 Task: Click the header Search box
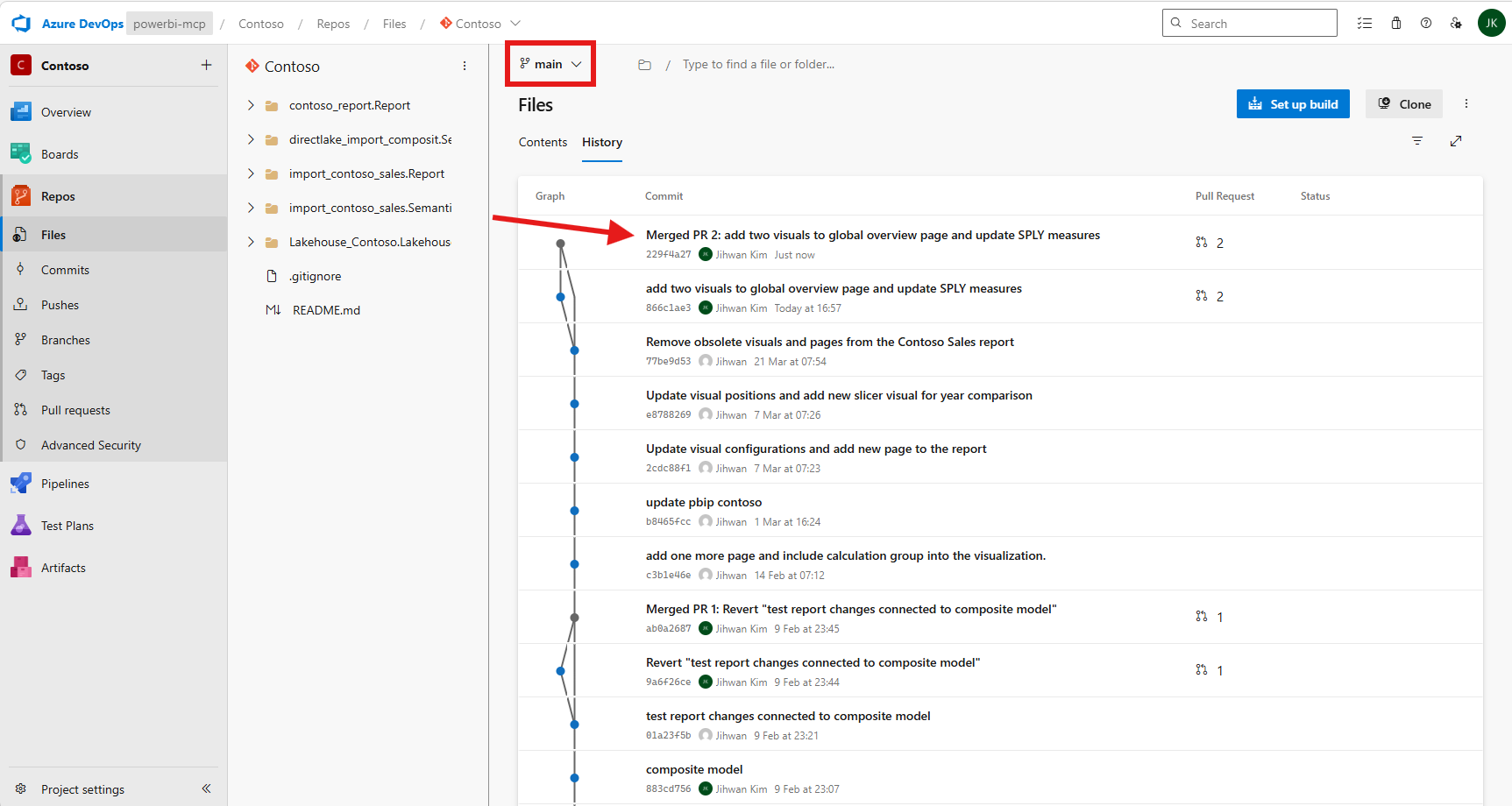pos(1250,23)
